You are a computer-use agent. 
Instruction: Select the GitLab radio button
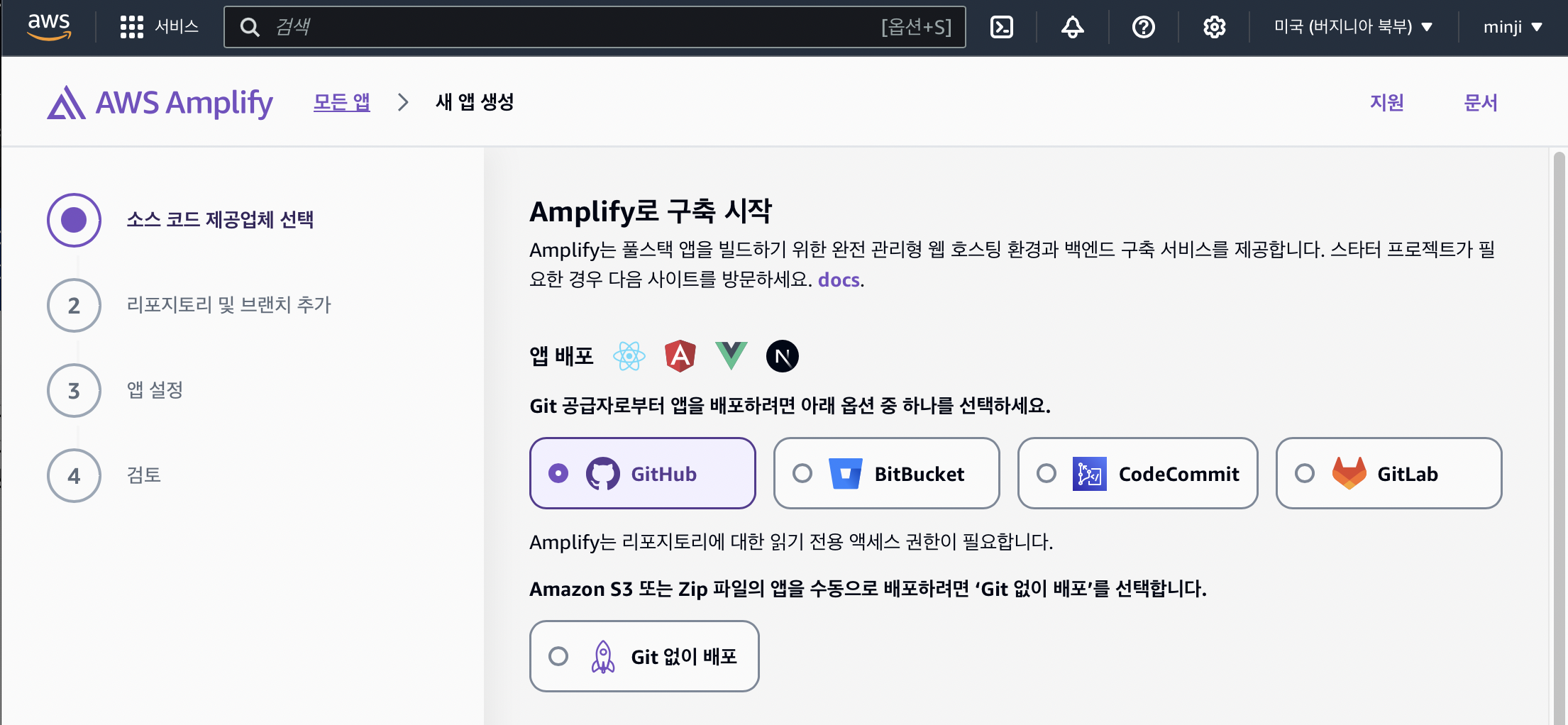coord(1305,473)
